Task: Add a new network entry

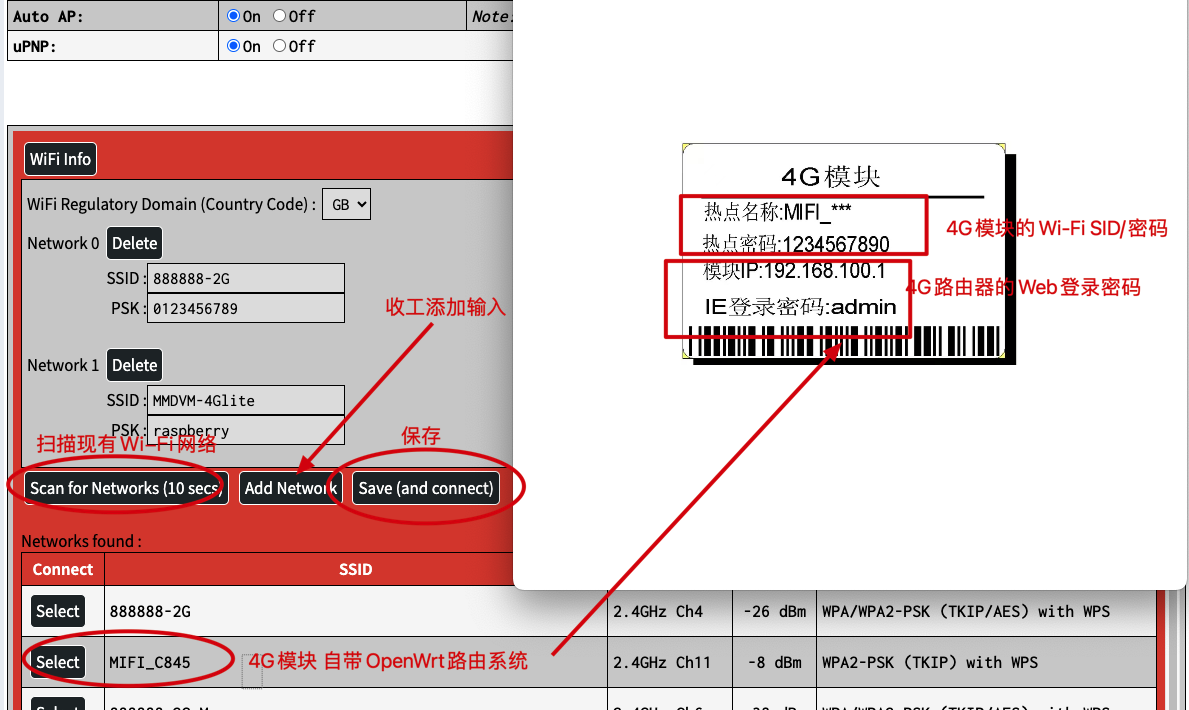Action: click(x=290, y=488)
